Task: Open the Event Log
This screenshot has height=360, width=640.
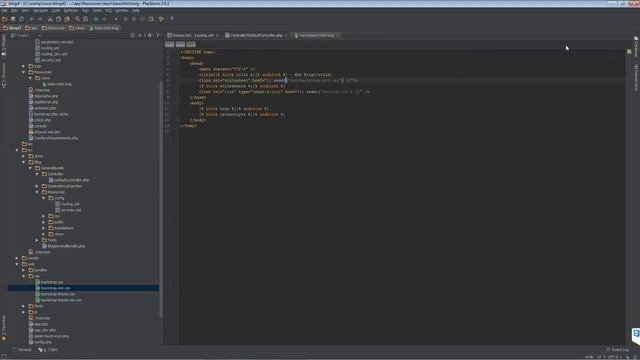Action: pyautogui.click(x=618, y=350)
